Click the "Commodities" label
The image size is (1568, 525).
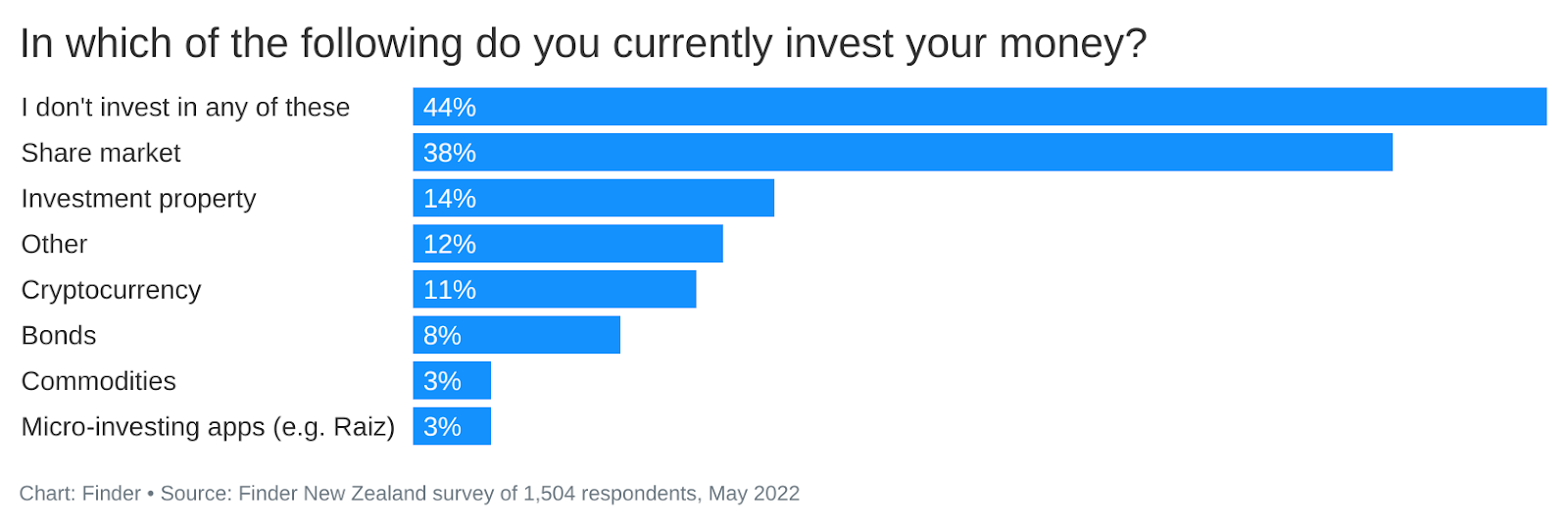click(98, 381)
